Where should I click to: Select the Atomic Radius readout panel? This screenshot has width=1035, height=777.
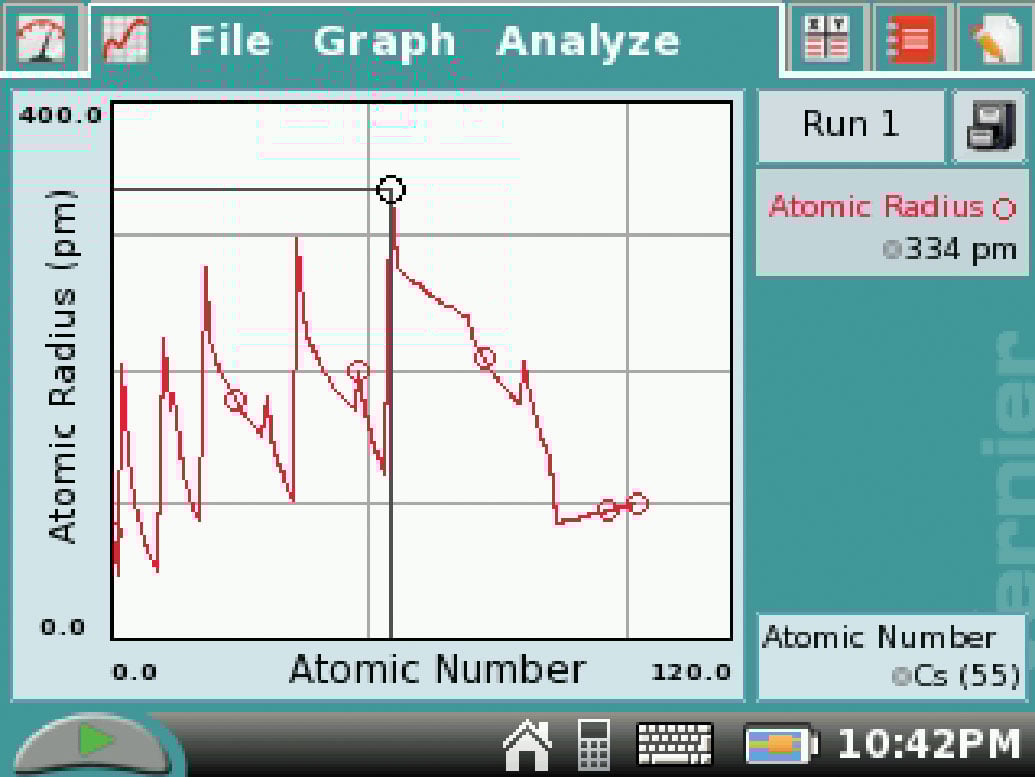coord(891,223)
